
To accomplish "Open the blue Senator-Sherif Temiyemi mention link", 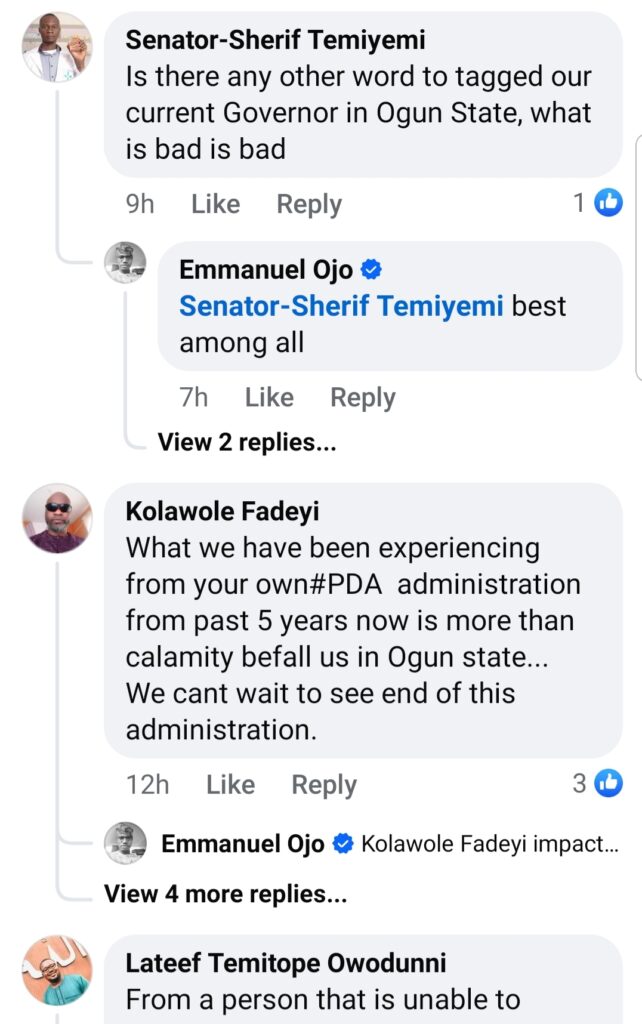I will 341,306.
